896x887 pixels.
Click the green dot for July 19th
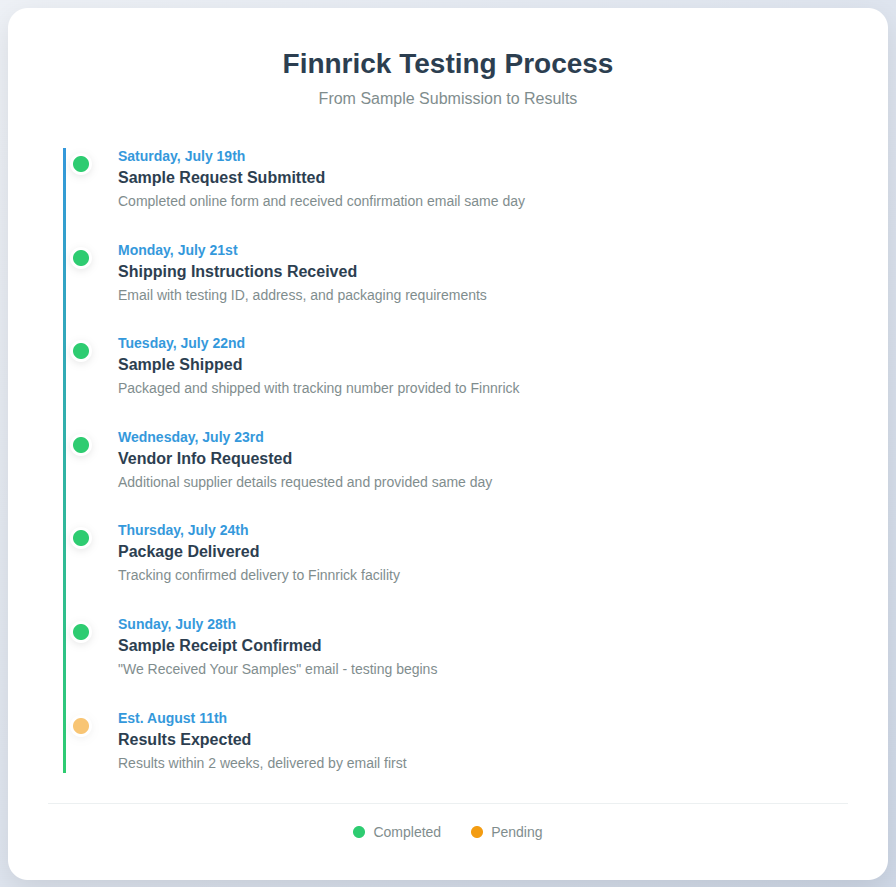click(x=81, y=164)
